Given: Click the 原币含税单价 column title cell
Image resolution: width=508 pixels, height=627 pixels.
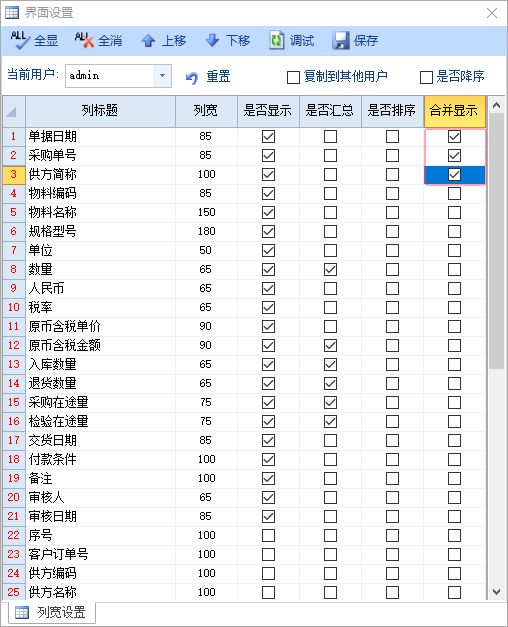Looking at the screenshot, I should [100, 326].
